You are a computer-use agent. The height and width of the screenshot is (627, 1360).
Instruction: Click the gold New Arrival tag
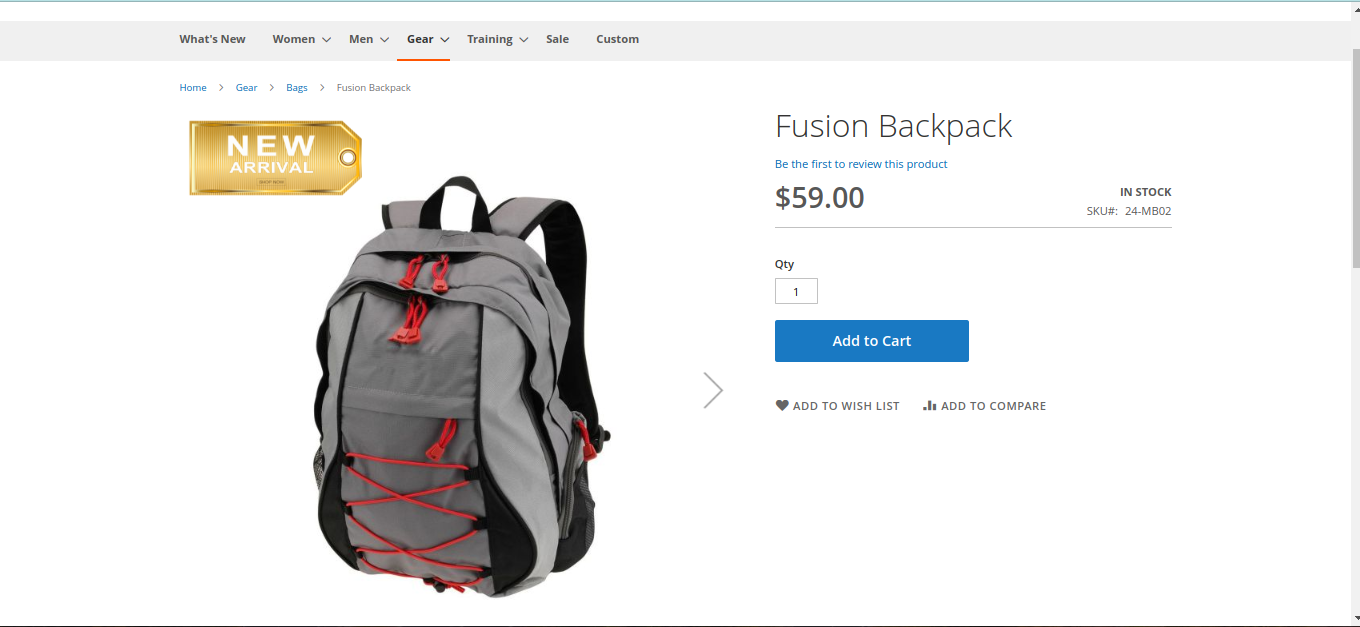(x=275, y=158)
